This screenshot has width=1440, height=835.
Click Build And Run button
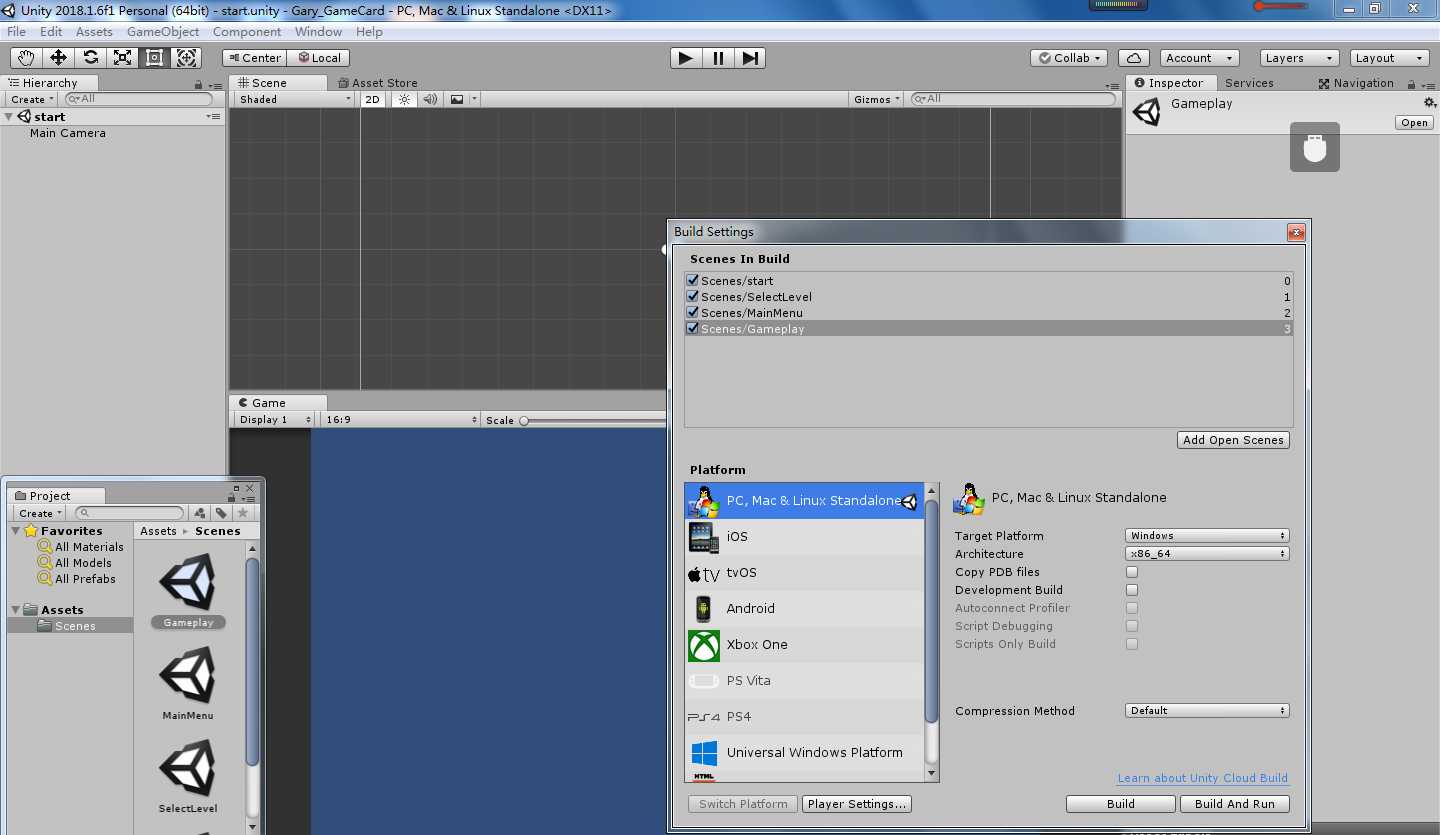tap(1235, 804)
